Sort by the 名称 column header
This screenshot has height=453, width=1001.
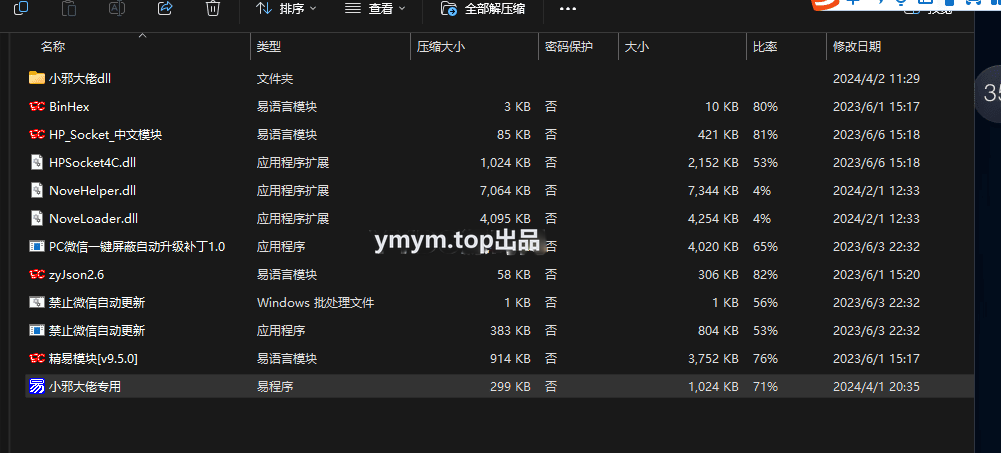coord(53,47)
